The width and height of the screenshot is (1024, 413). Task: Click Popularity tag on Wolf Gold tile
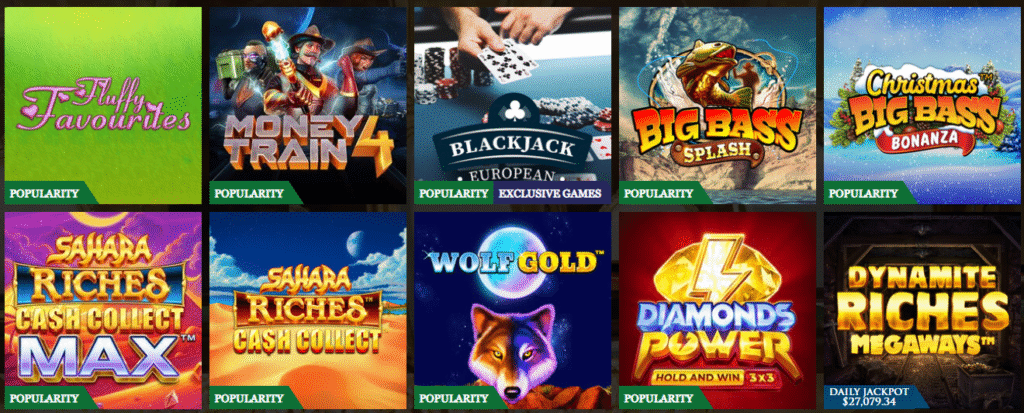pyautogui.click(x=454, y=398)
